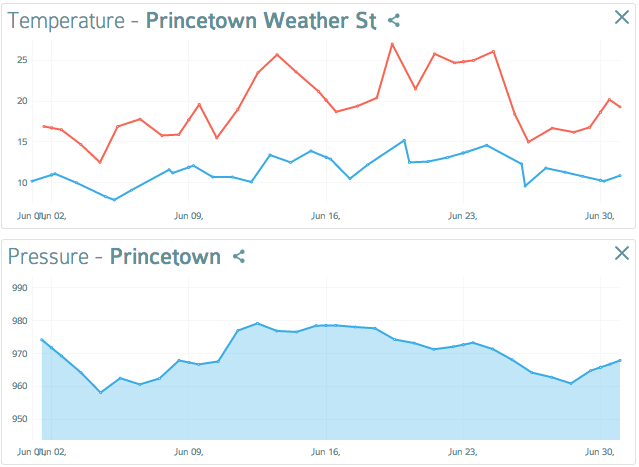Select the Jun 09 label on the pressure axis

click(x=189, y=451)
